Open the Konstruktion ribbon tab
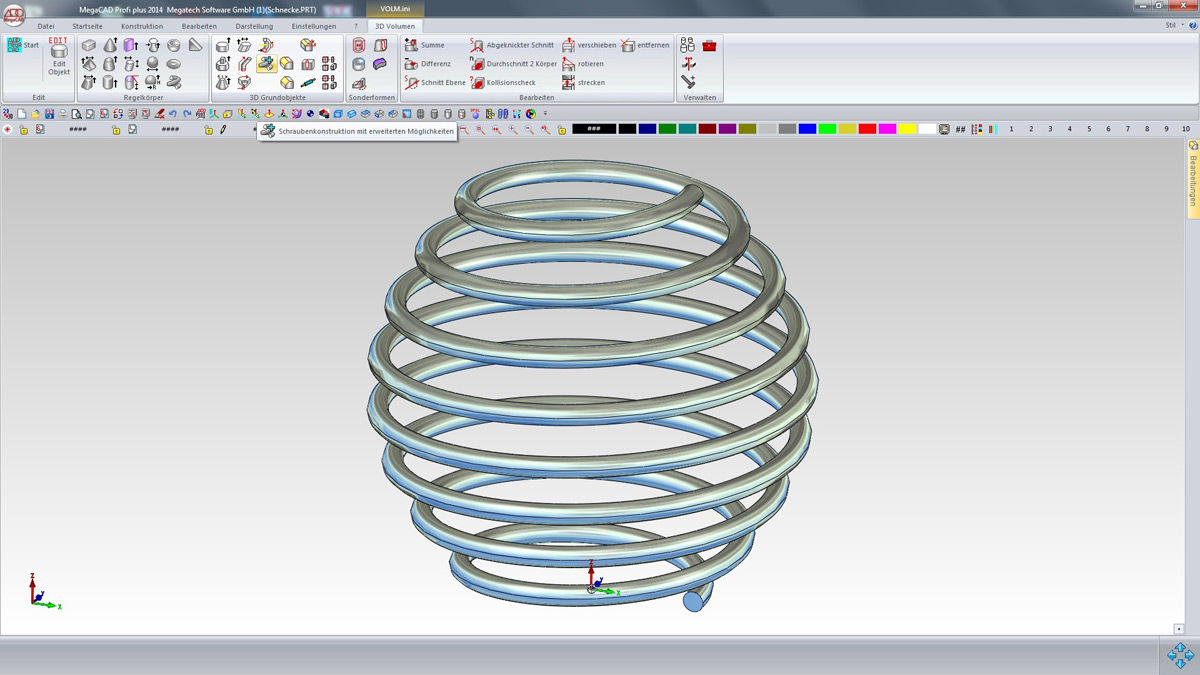The height and width of the screenshot is (675, 1200). click(x=141, y=26)
